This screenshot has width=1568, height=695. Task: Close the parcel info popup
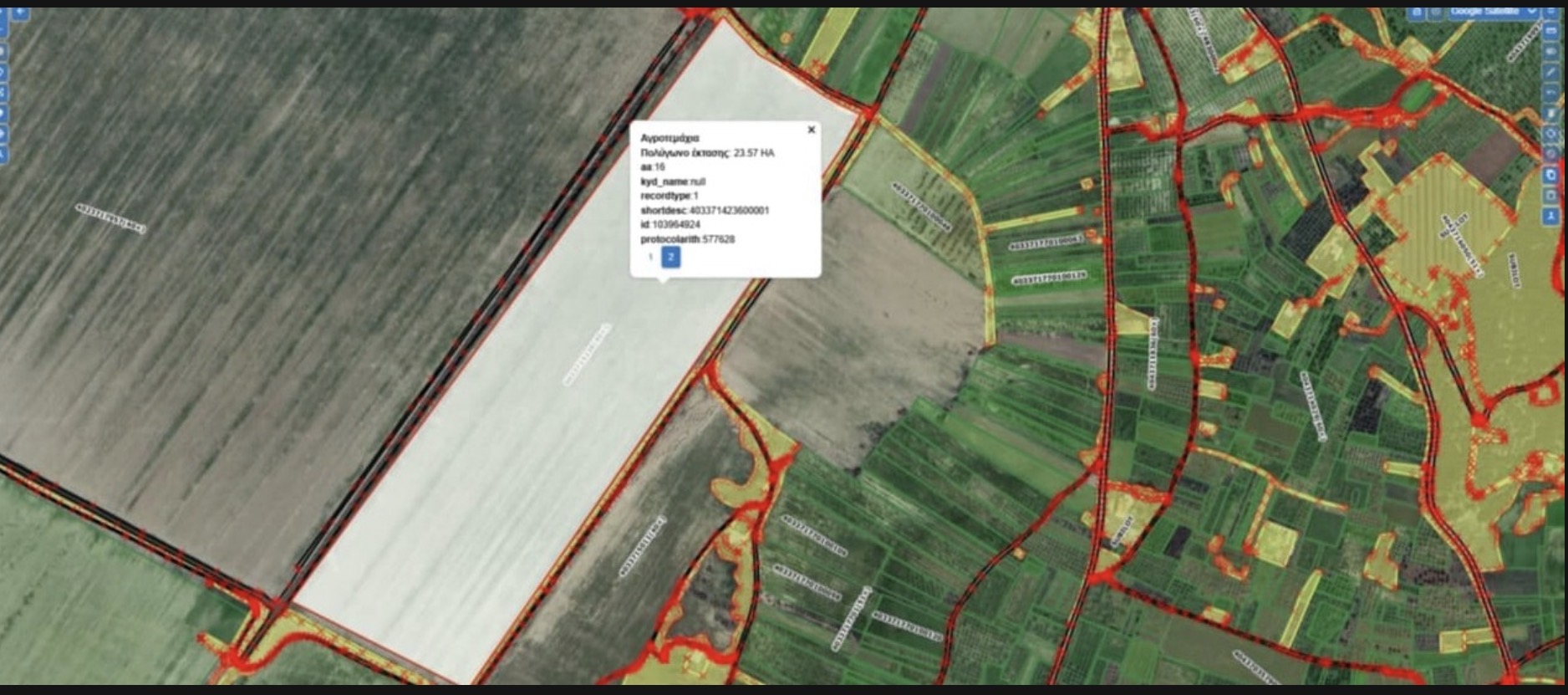[811, 130]
